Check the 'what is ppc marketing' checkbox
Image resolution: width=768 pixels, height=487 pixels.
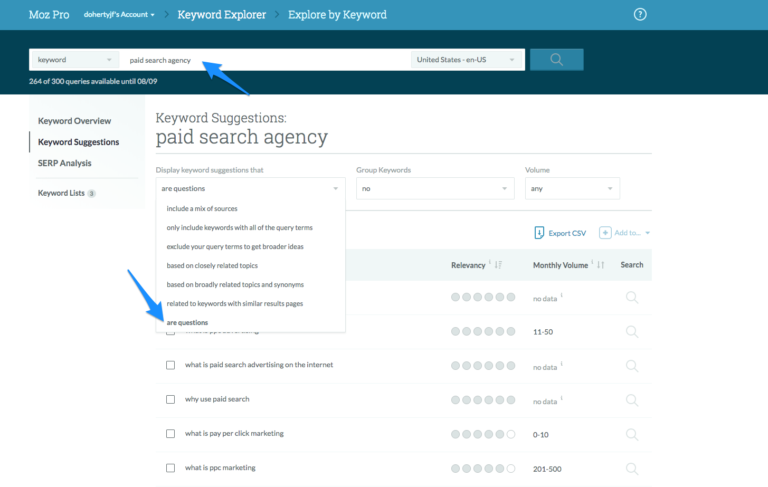tap(170, 468)
